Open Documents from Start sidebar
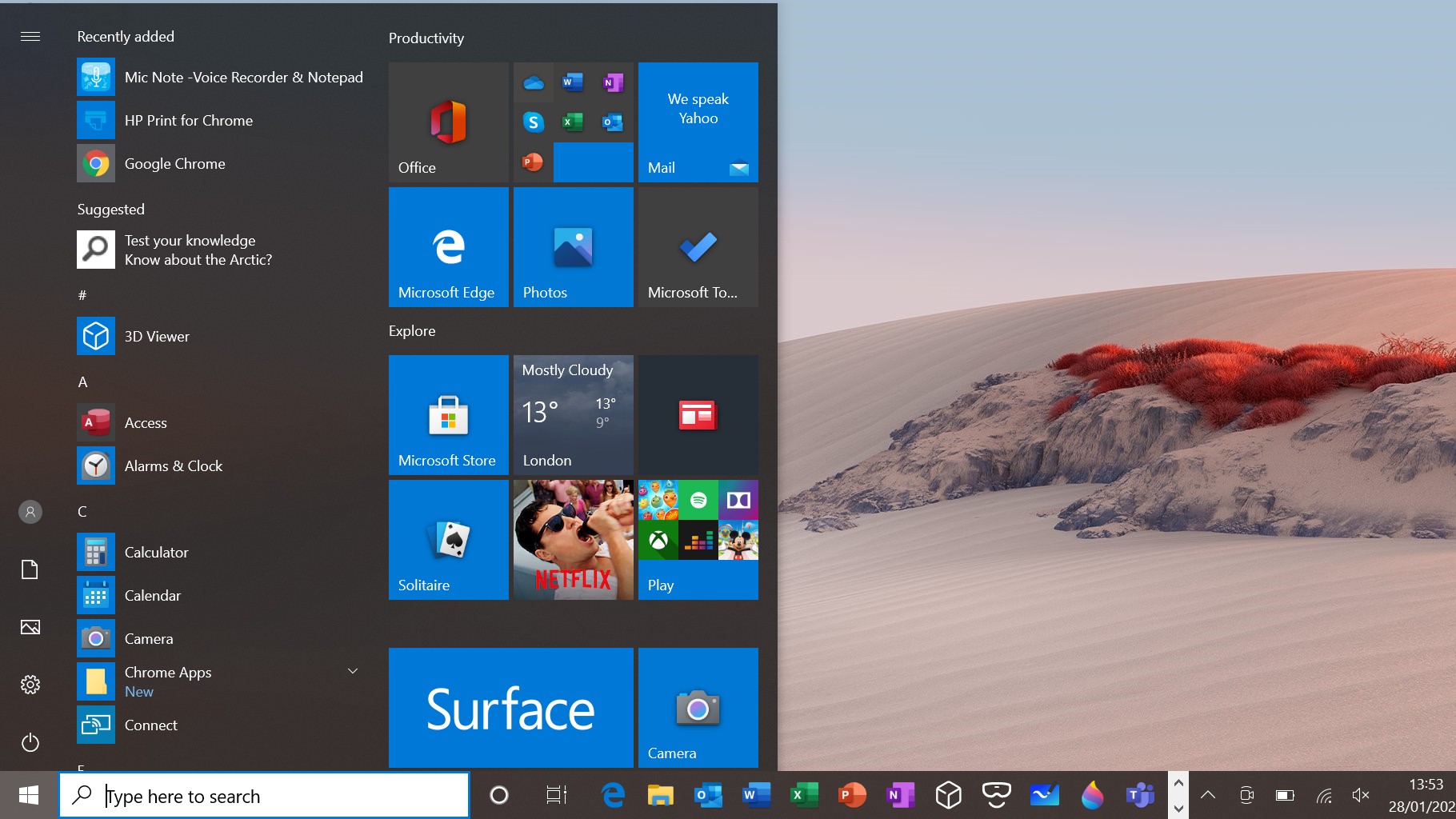Screen dimensions: 1456x819 (30, 569)
